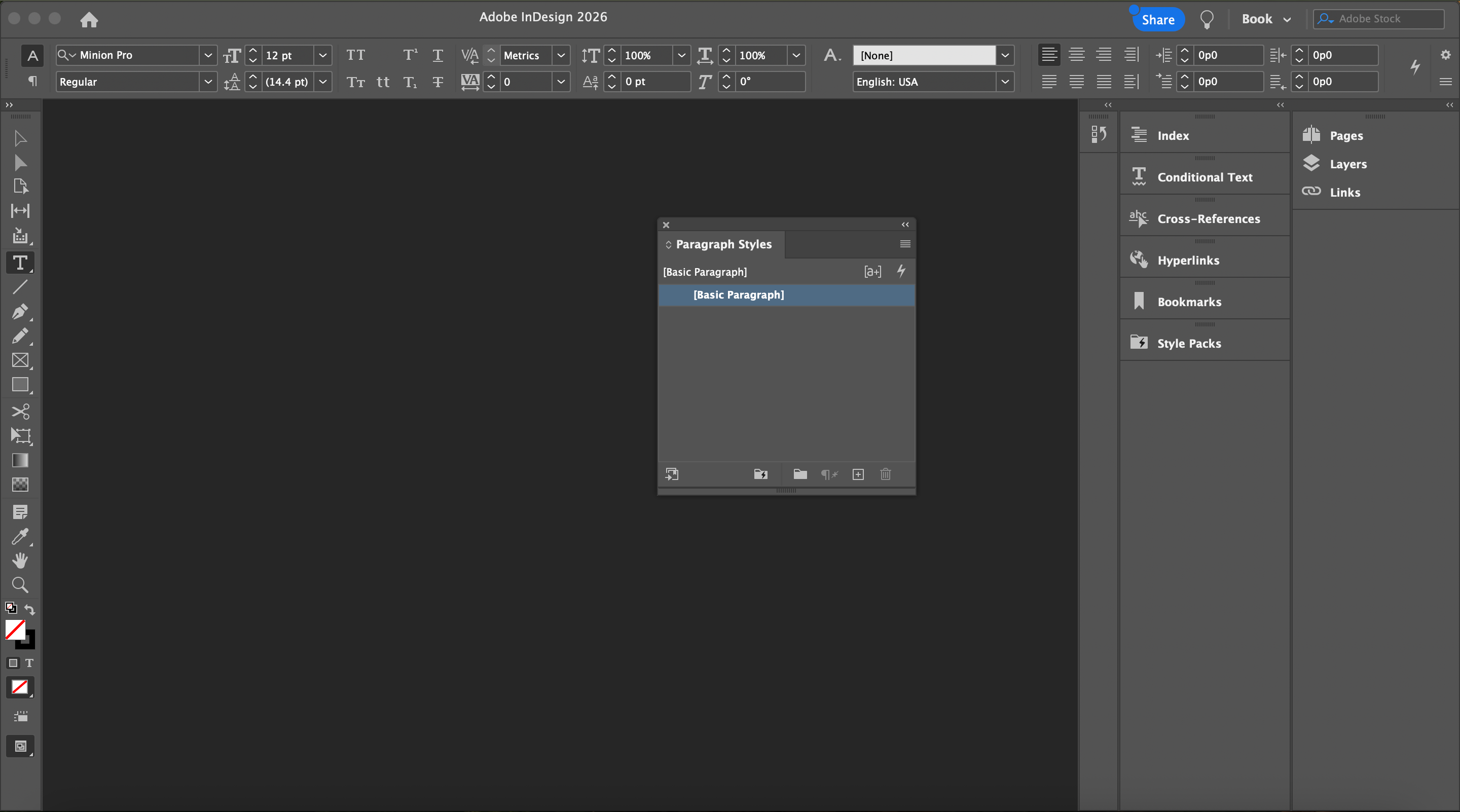Select the Eyedropper tool

point(20,536)
